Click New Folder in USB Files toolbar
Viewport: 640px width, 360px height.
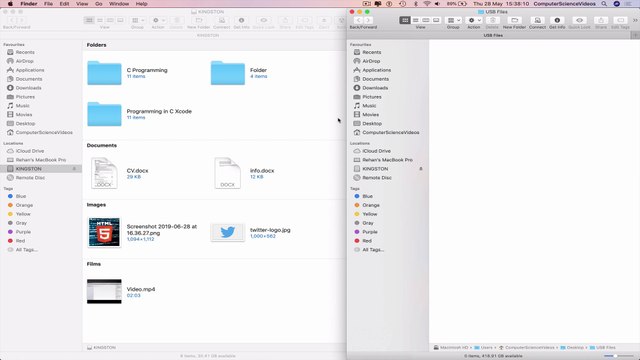[514, 20]
